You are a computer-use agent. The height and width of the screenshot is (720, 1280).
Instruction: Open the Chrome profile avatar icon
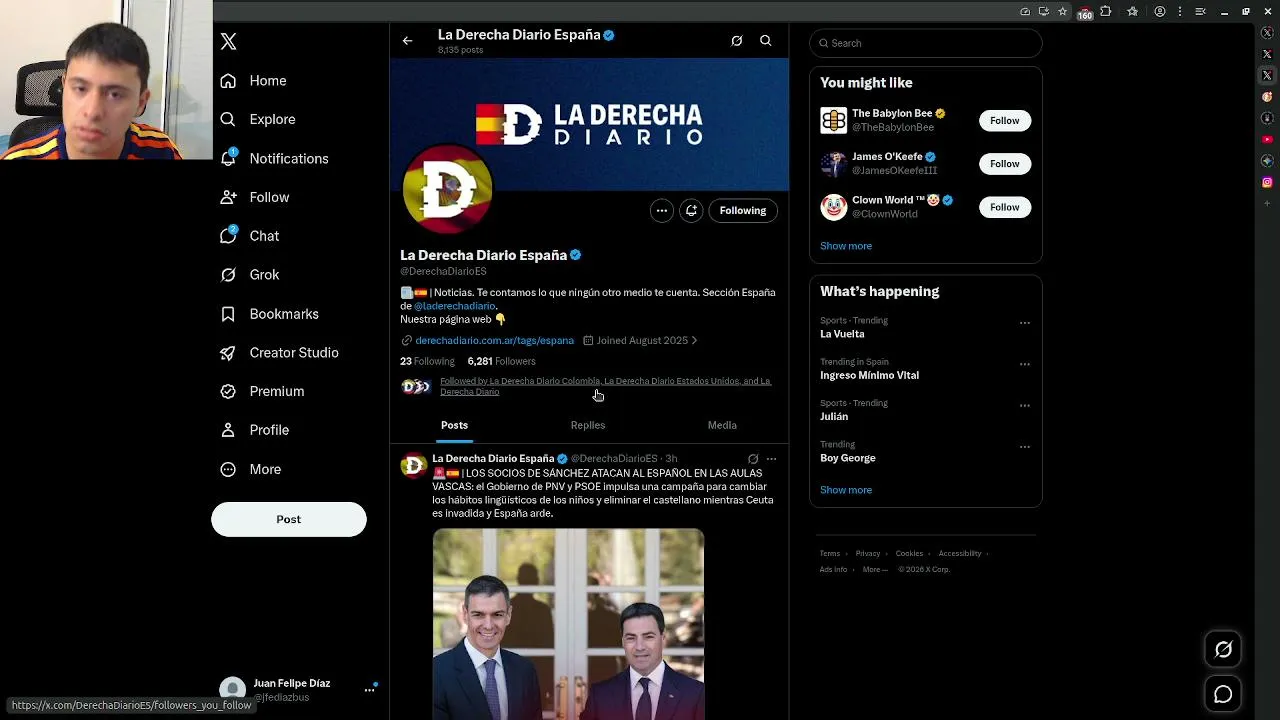point(1160,12)
